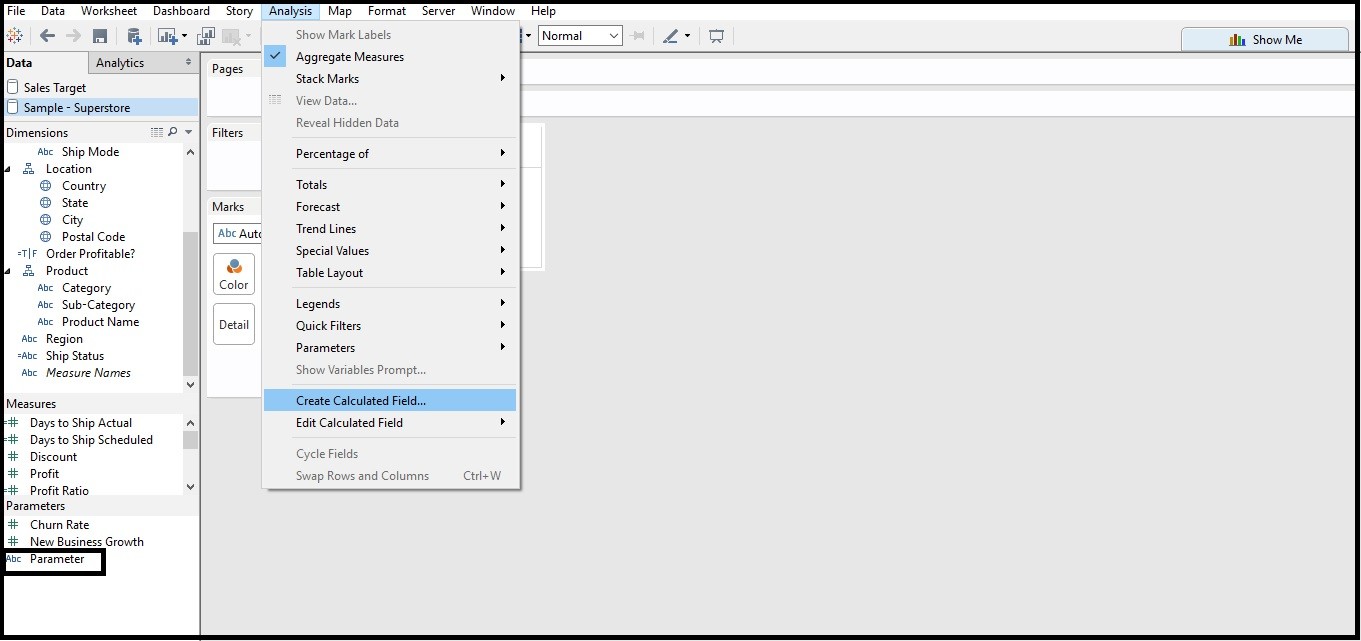
Task: Open the Highlight tool icon
Action: [670, 35]
